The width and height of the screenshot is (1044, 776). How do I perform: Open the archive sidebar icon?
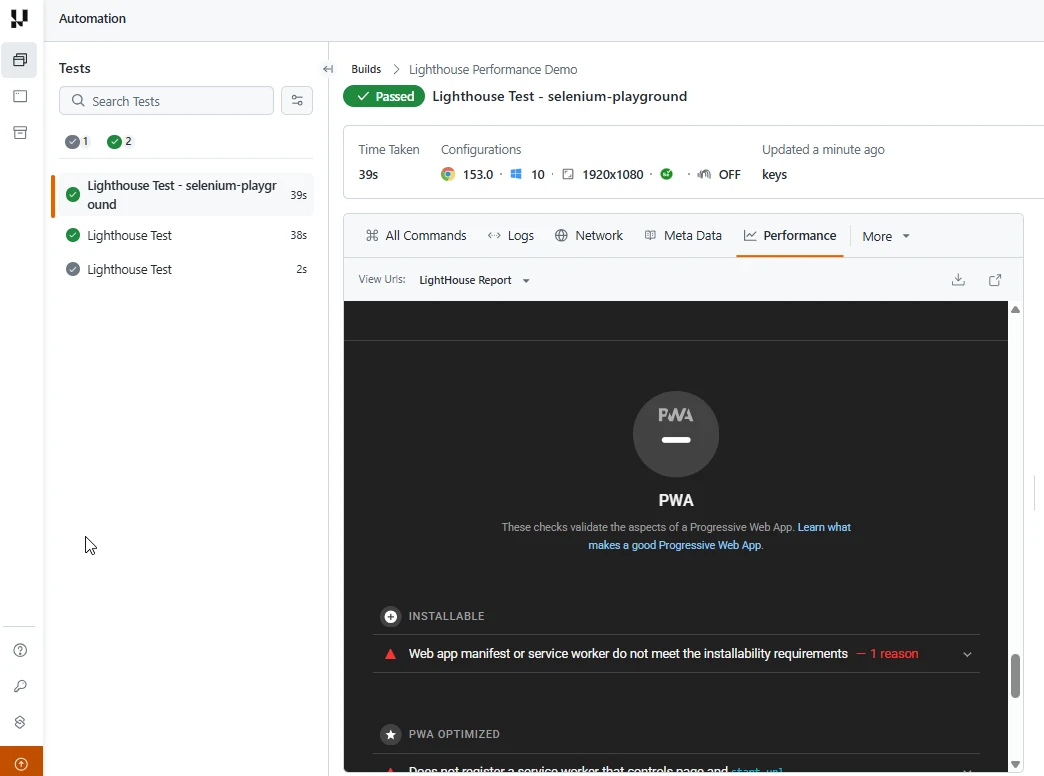(21, 133)
